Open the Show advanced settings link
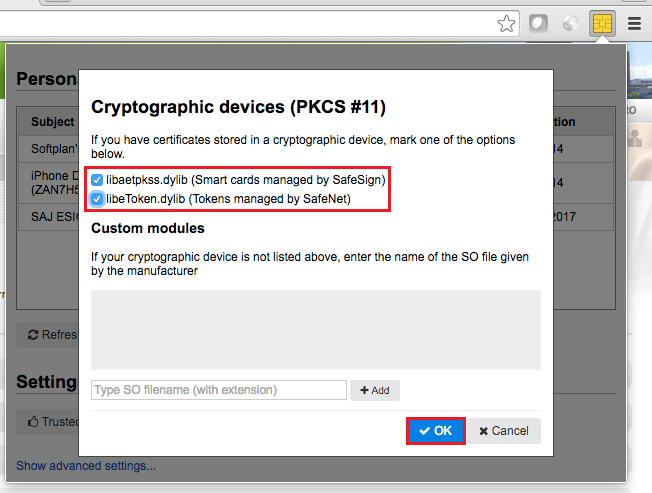Image resolution: width=652 pixels, height=493 pixels. tap(86, 465)
